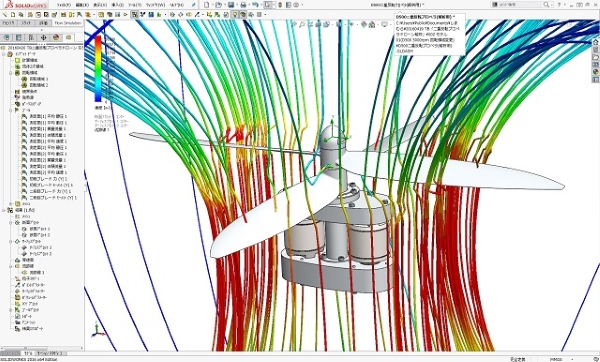
Task: Collapse the 結果 (Results) tree node
Action: tap(4, 210)
